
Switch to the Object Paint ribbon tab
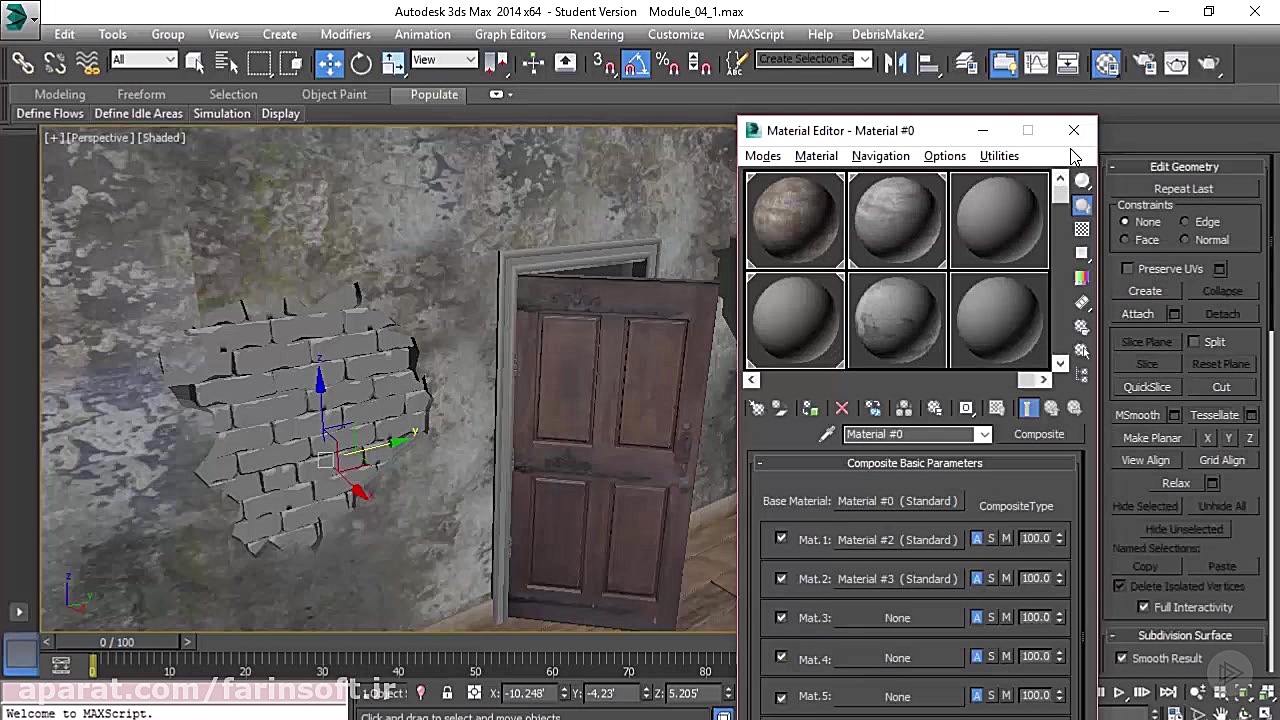pyautogui.click(x=334, y=94)
